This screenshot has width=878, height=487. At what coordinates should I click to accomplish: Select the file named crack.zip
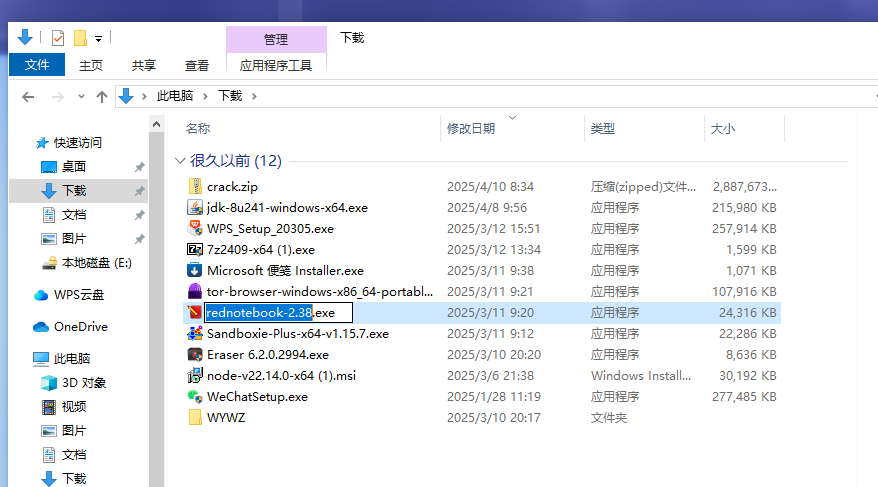(x=232, y=186)
